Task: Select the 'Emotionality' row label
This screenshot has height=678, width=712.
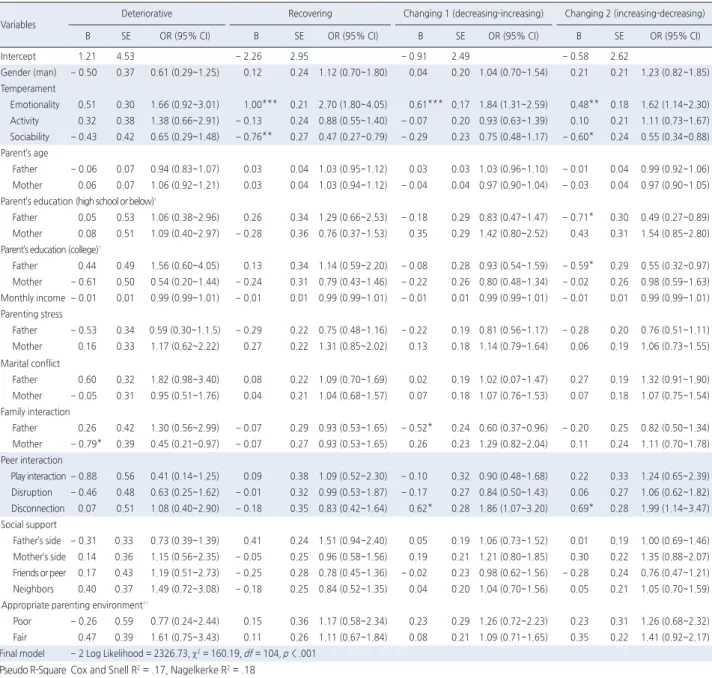Action: [35, 104]
